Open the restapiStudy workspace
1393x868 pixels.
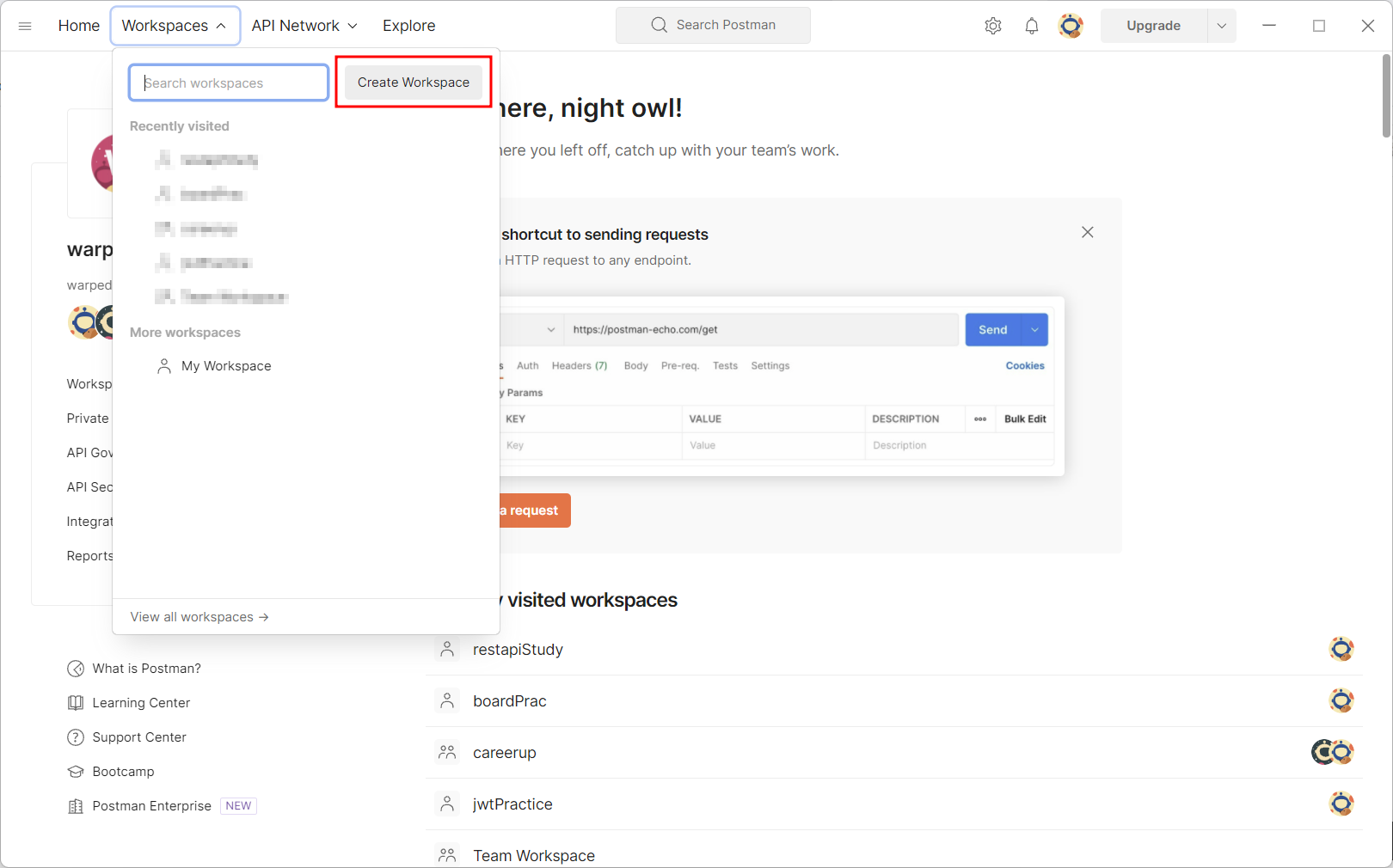518,650
